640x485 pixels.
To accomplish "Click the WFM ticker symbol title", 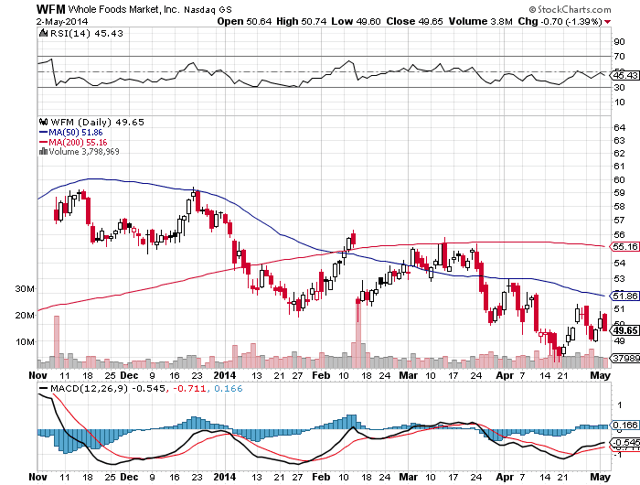I will 51,9.
